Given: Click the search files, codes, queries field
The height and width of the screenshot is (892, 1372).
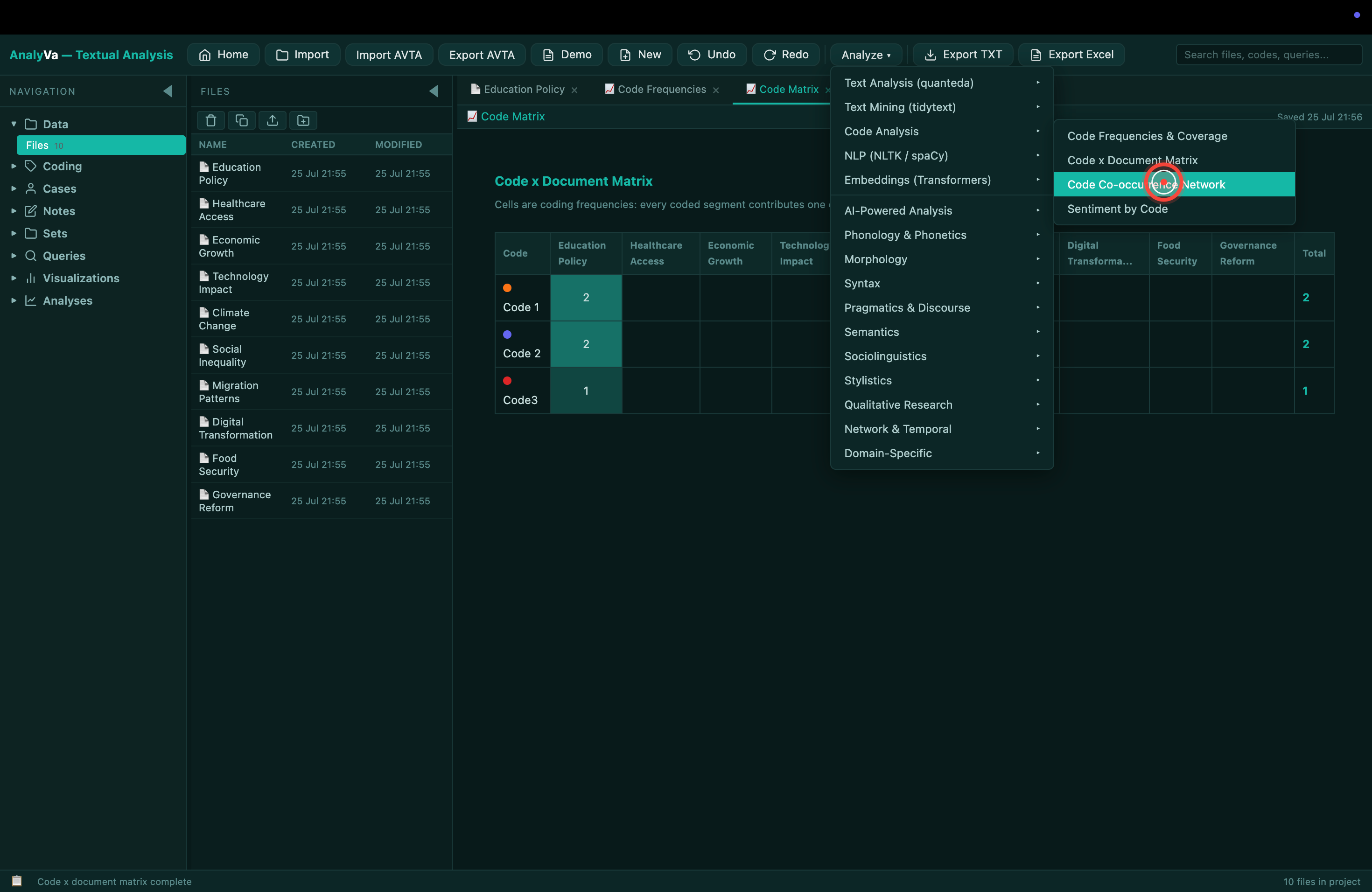Looking at the screenshot, I should coord(1268,55).
